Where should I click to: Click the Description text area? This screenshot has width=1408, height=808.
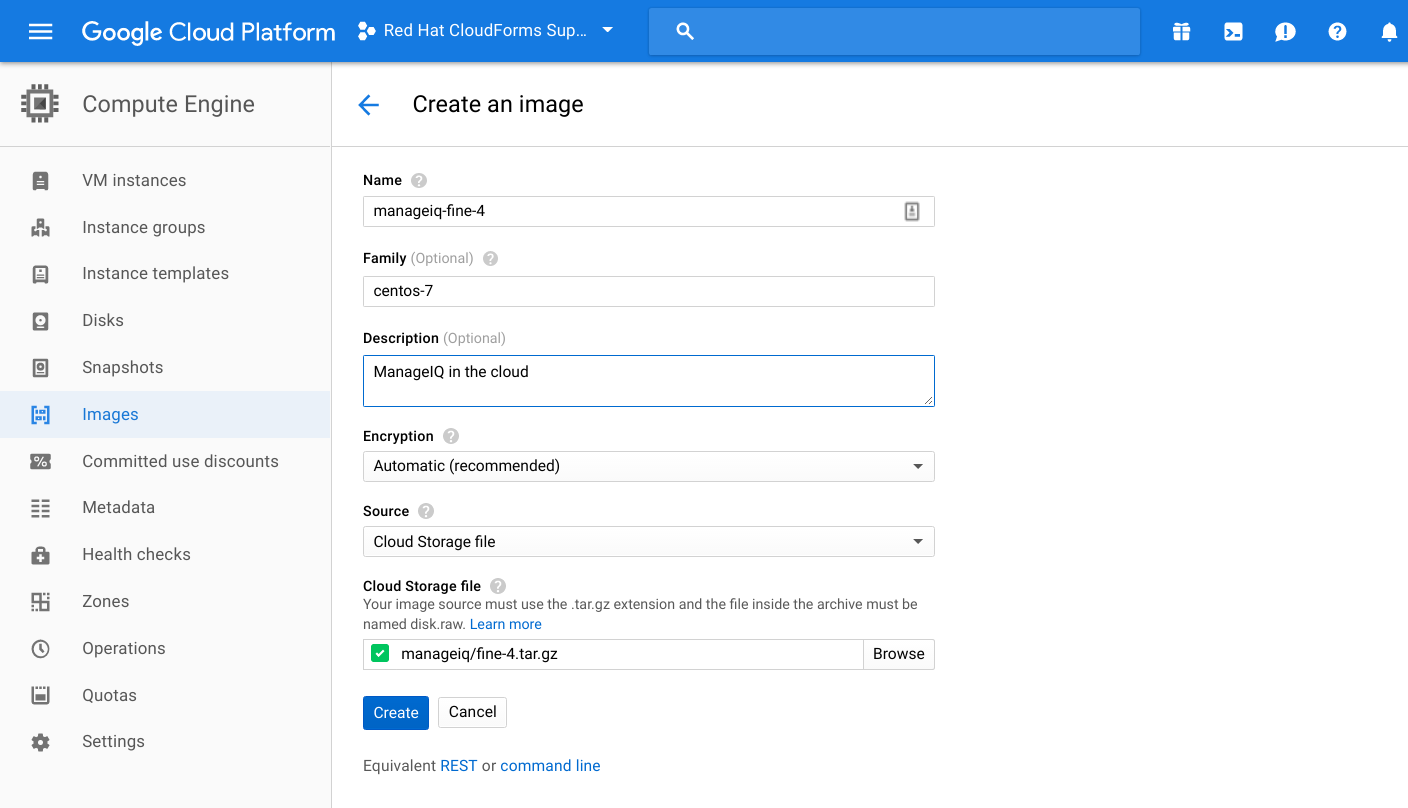(648, 381)
